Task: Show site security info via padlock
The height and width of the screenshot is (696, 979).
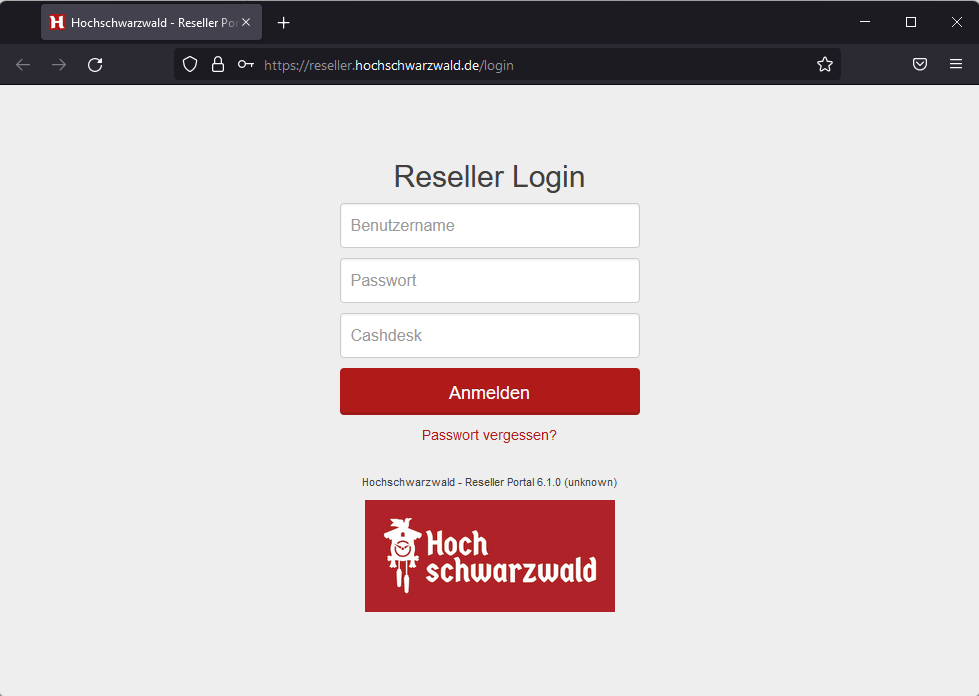Action: click(x=217, y=65)
